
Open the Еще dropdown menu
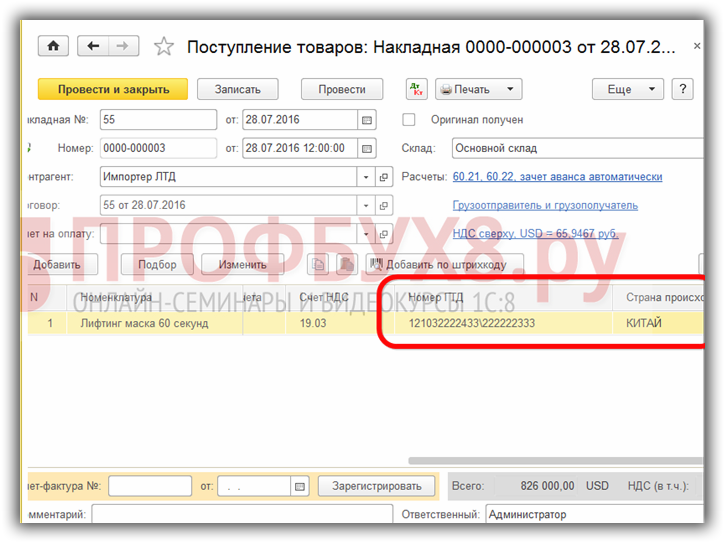[628, 89]
